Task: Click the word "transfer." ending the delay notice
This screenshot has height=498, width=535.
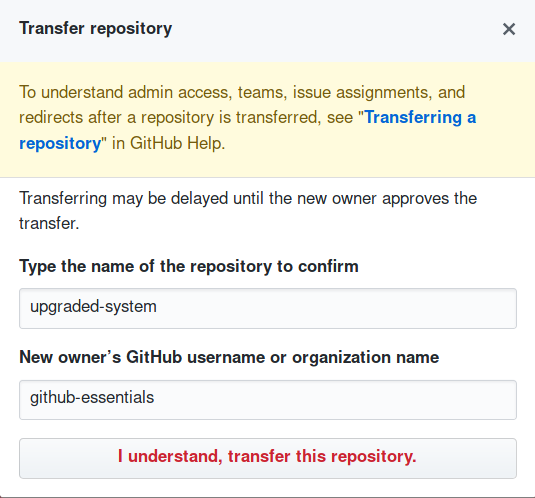Action: point(49,224)
